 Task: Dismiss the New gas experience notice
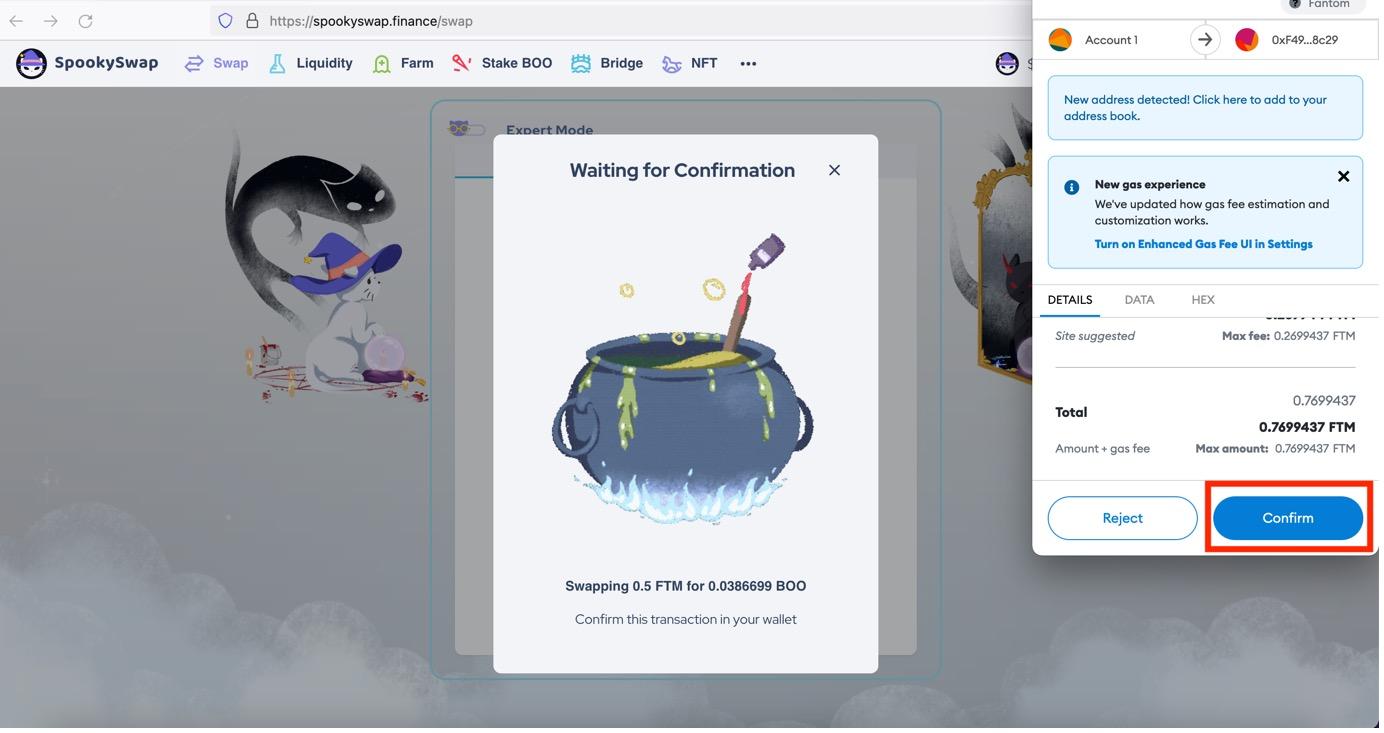[1343, 176]
